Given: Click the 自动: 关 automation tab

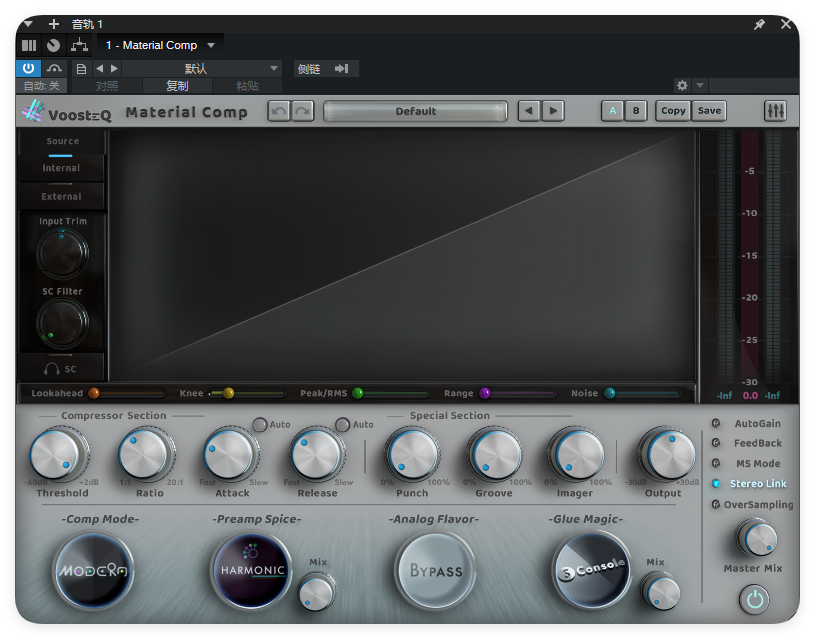Looking at the screenshot, I should [42, 86].
